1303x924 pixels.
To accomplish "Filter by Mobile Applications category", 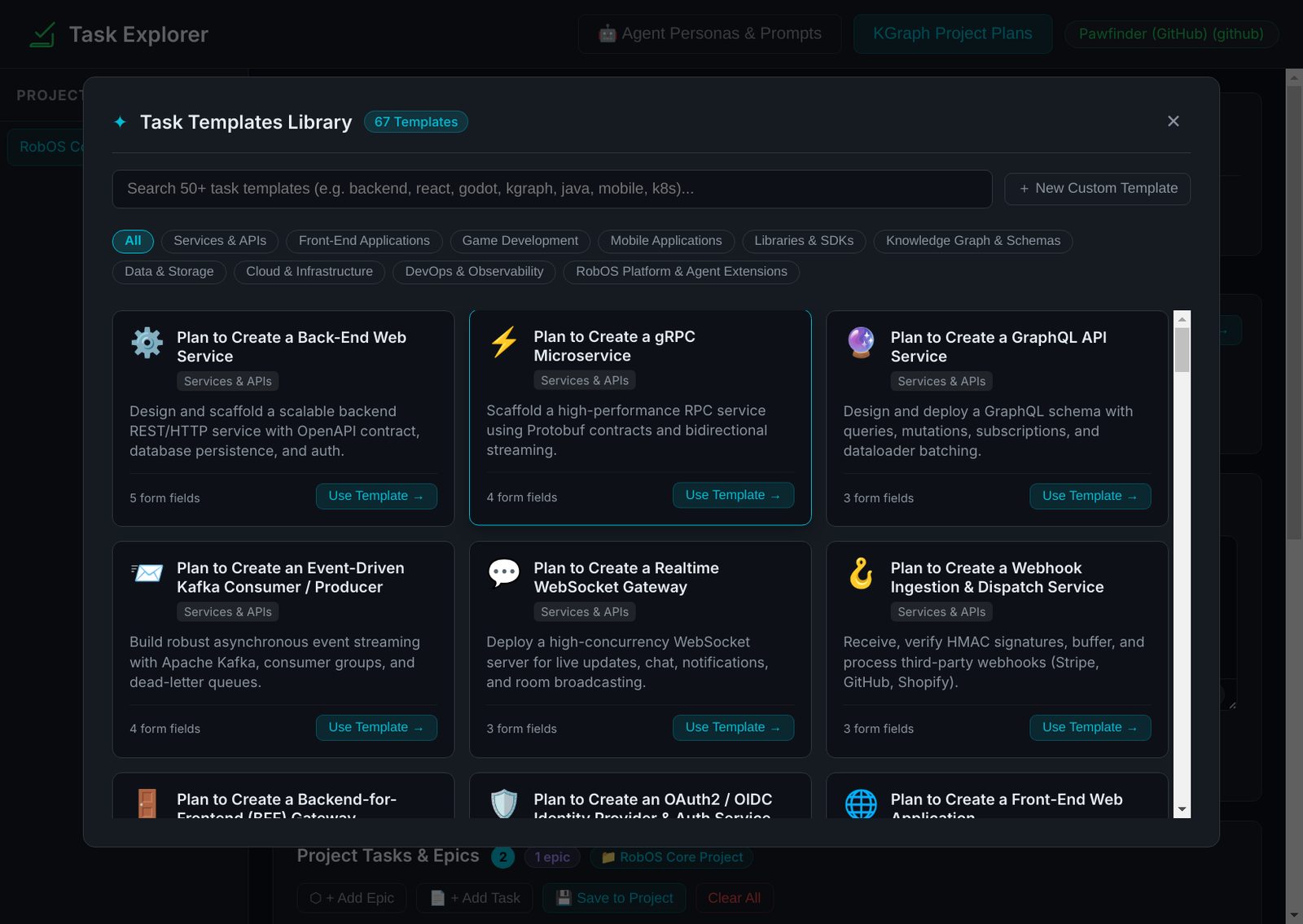I will coord(666,241).
